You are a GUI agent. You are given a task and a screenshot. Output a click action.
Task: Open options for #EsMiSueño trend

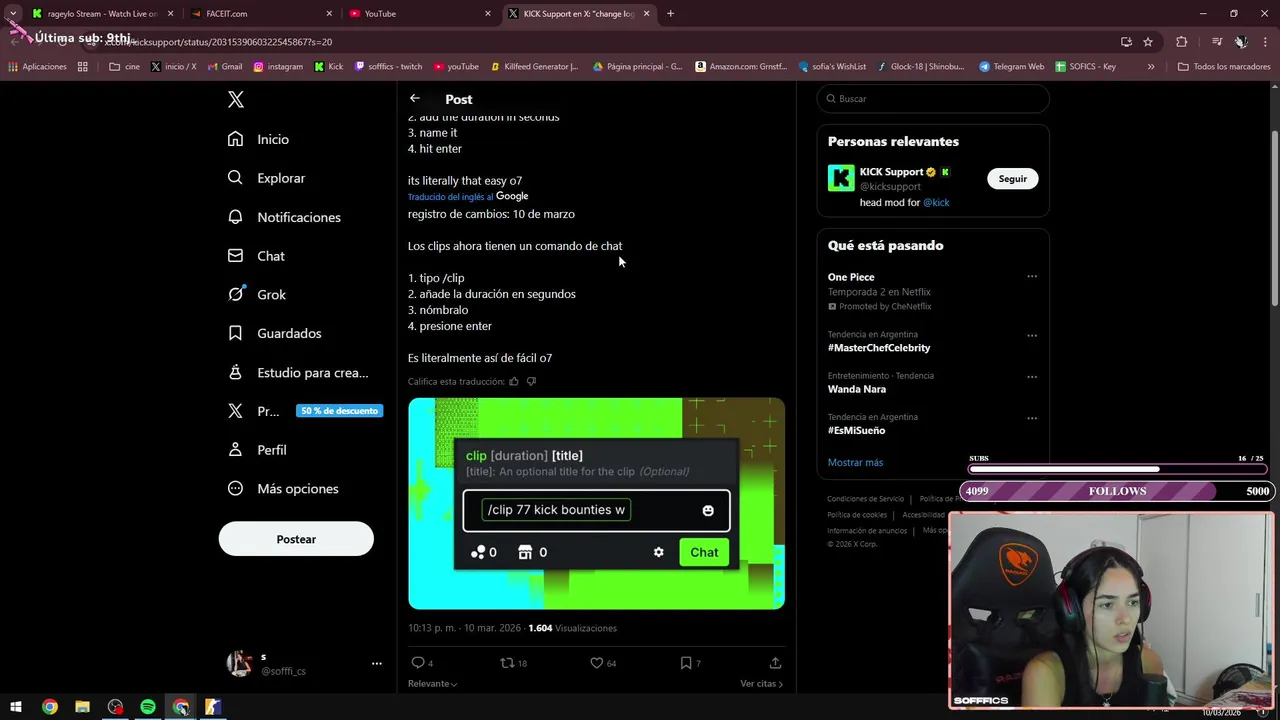coord(1032,418)
